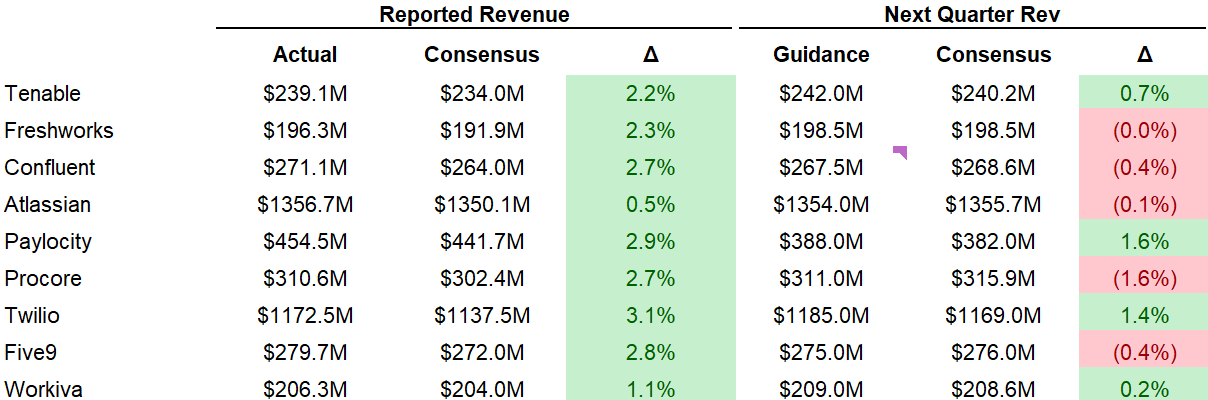The height and width of the screenshot is (400, 1208).
Task: Click Confluent reported consensus $264.0M
Action: [x=482, y=167]
